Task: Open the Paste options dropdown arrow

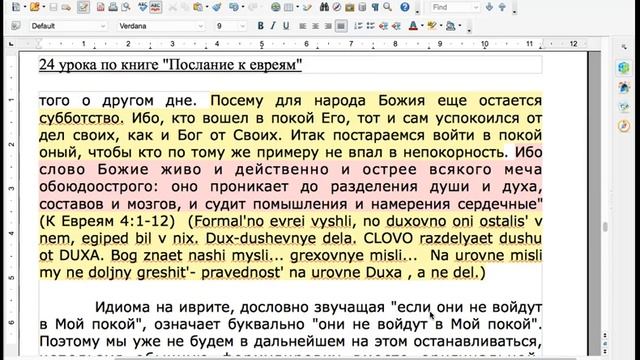Action: [x=207, y=7]
